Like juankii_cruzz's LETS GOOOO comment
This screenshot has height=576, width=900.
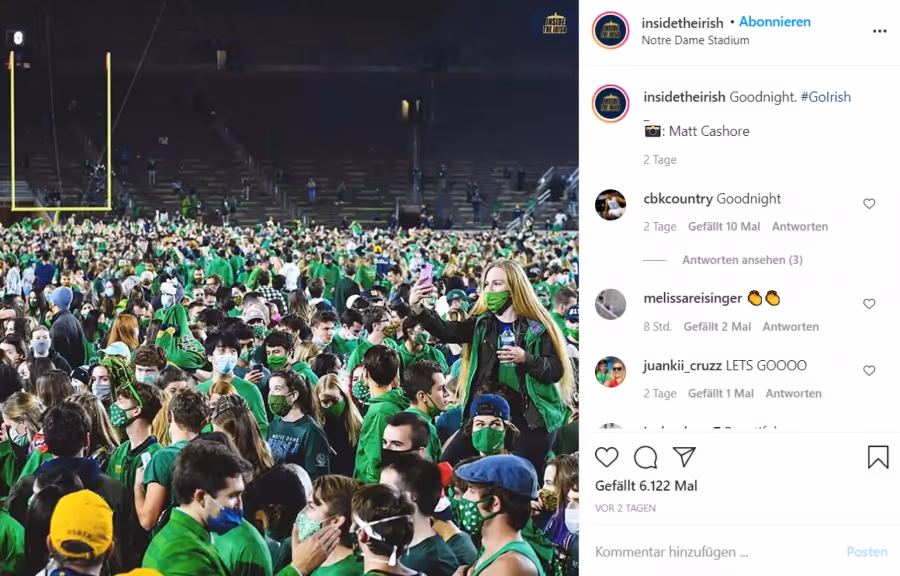tap(869, 371)
